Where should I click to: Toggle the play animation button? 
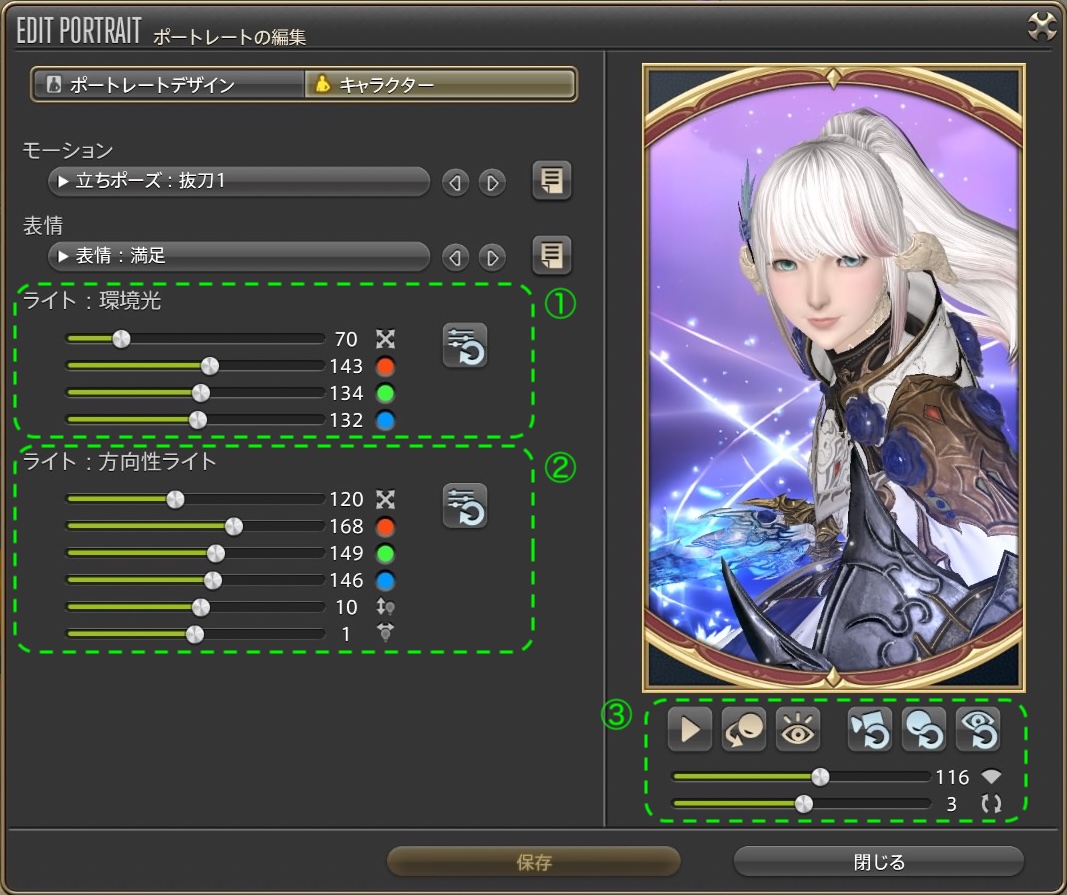pyautogui.click(x=690, y=730)
